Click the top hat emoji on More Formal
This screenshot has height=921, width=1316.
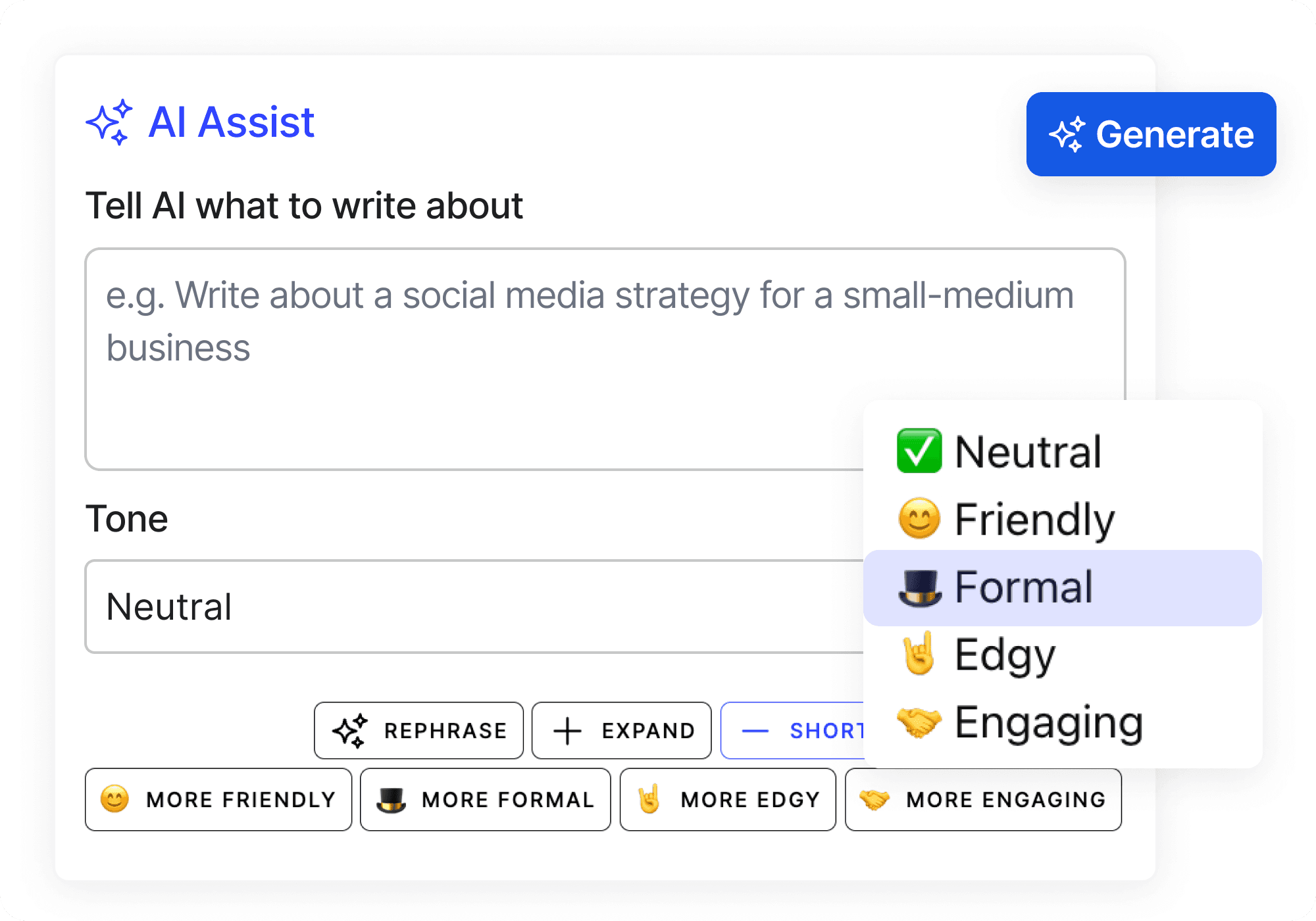(391, 799)
